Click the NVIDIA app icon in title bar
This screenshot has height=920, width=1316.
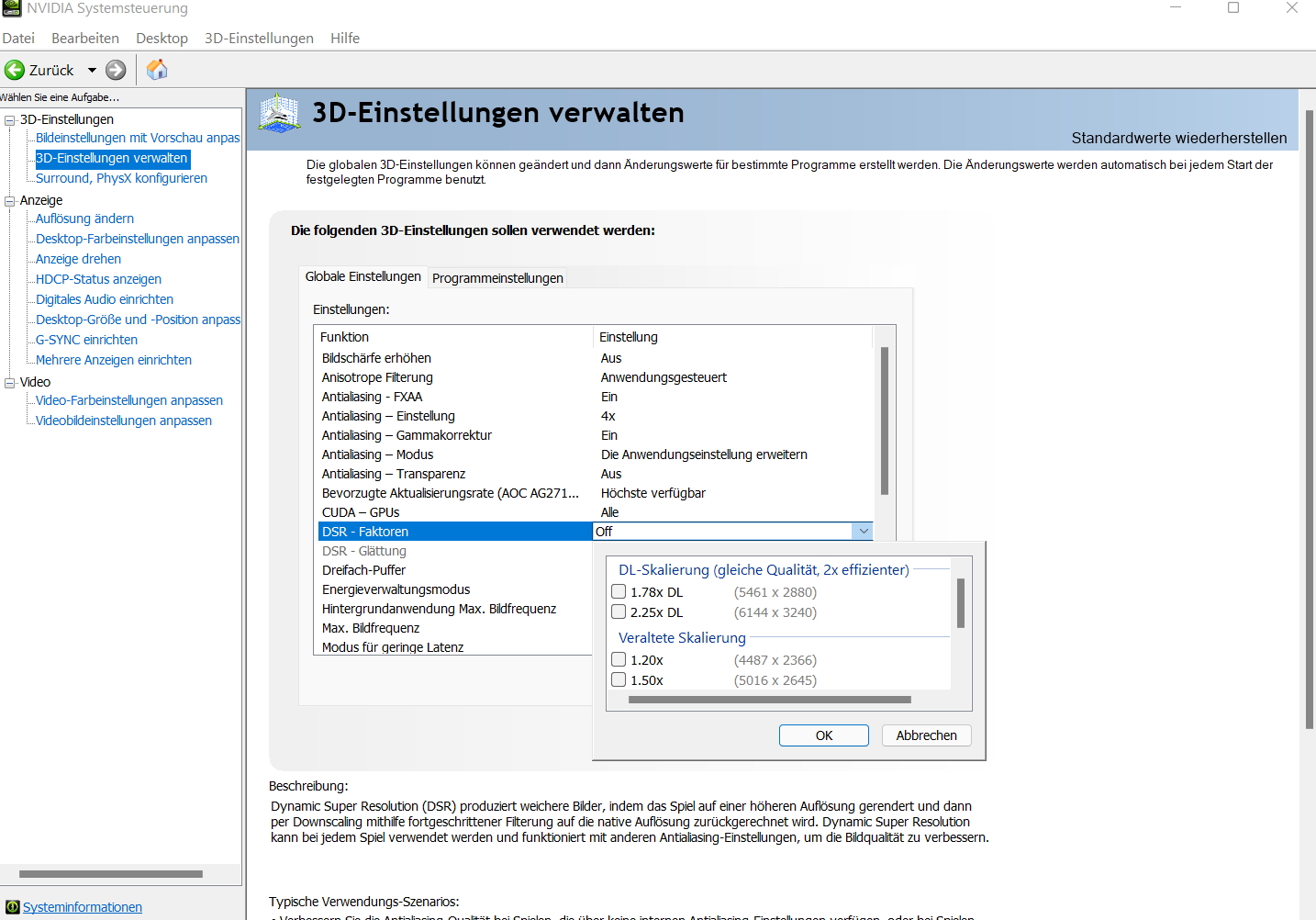point(11,8)
